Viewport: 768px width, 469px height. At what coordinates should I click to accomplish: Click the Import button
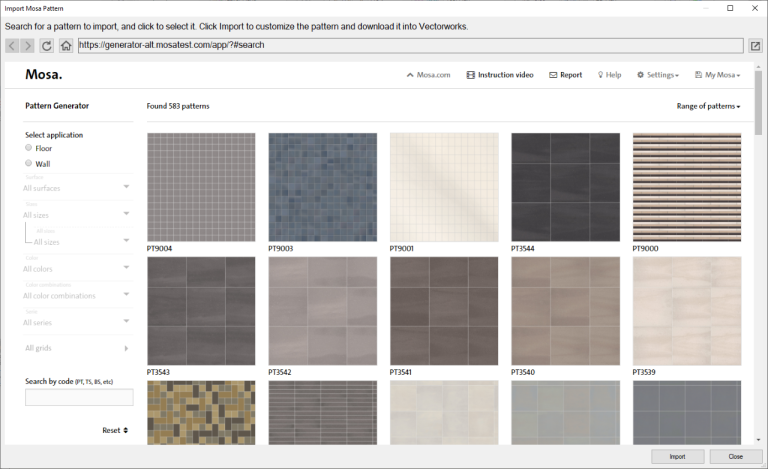click(677, 456)
